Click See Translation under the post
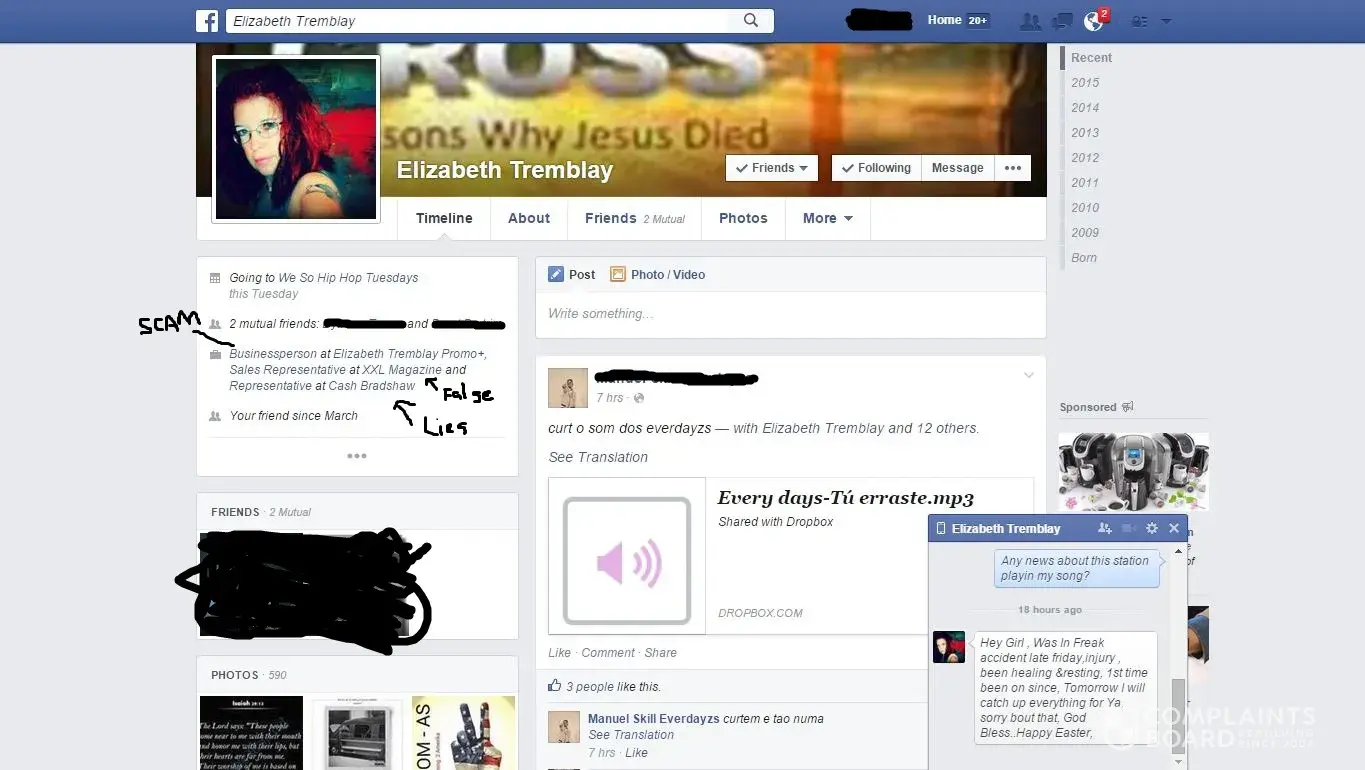Image resolution: width=1365 pixels, height=770 pixels. click(x=598, y=457)
